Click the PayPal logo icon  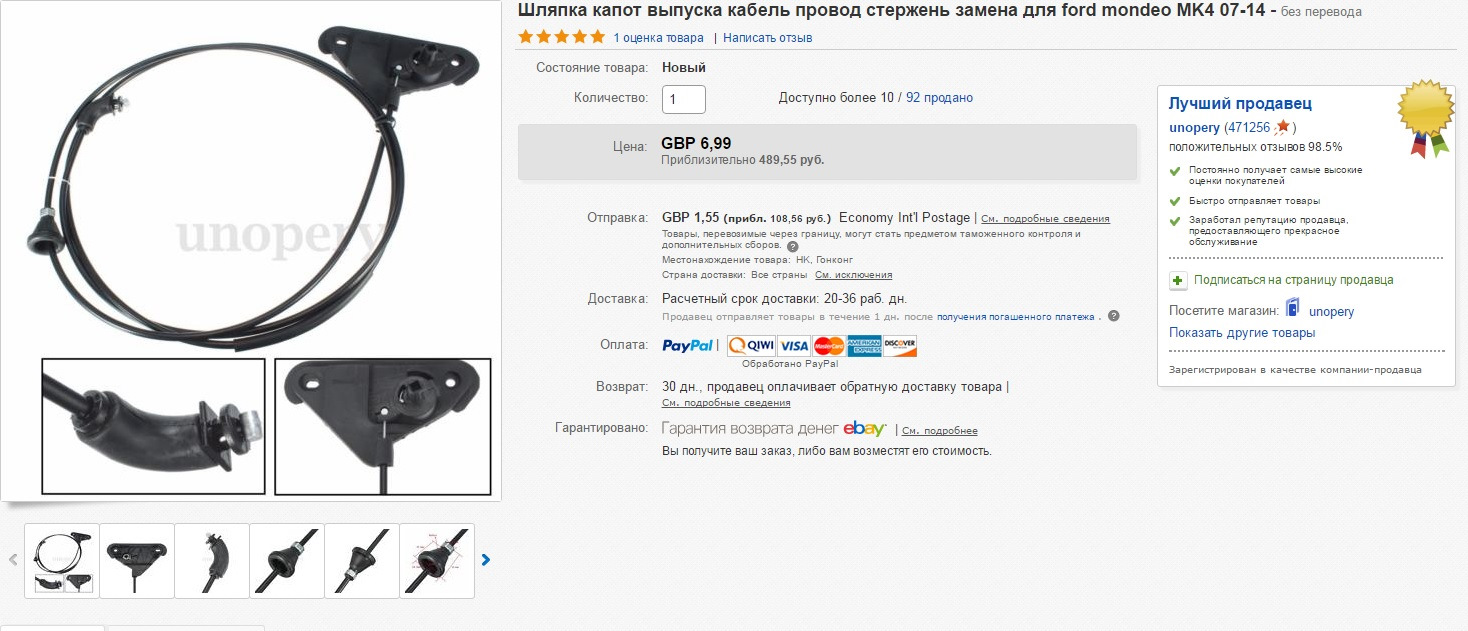[x=688, y=346]
